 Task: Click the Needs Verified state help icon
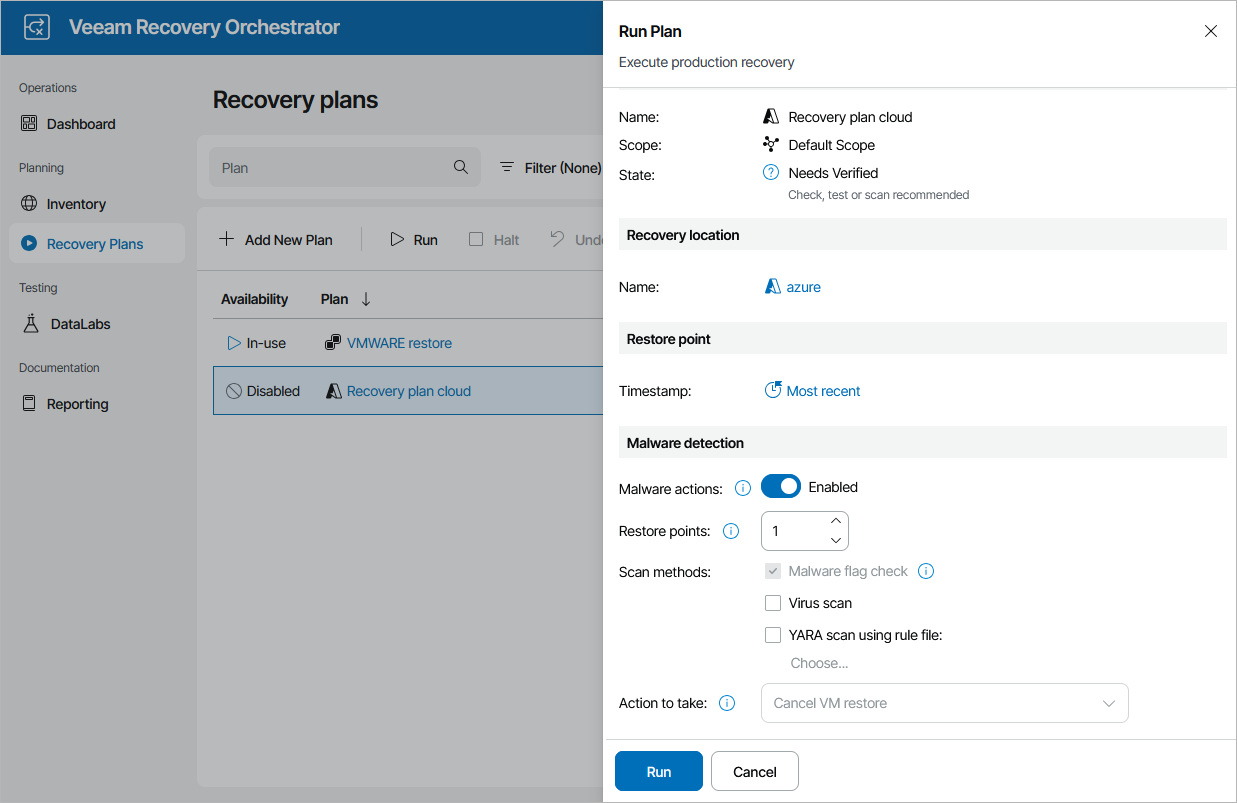coord(769,172)
